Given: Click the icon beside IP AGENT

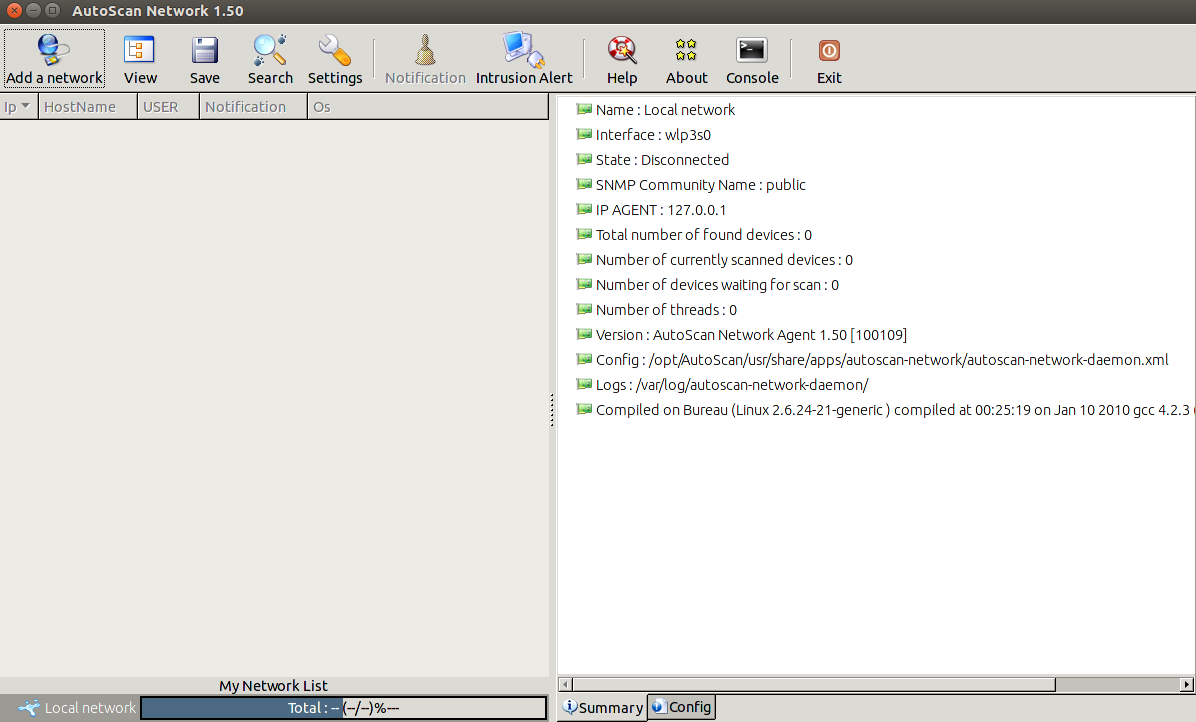Looking at the screenshot, I should click(584, 209).
